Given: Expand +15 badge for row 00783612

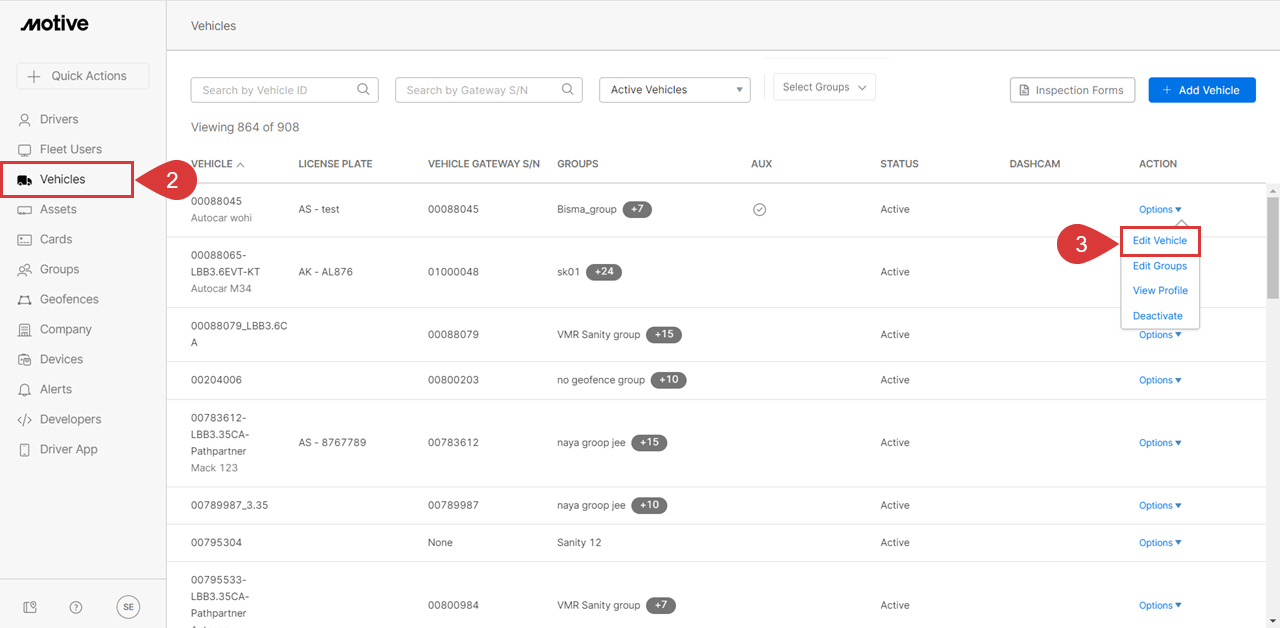Looking at the screenshot, I should pos(649,442).
